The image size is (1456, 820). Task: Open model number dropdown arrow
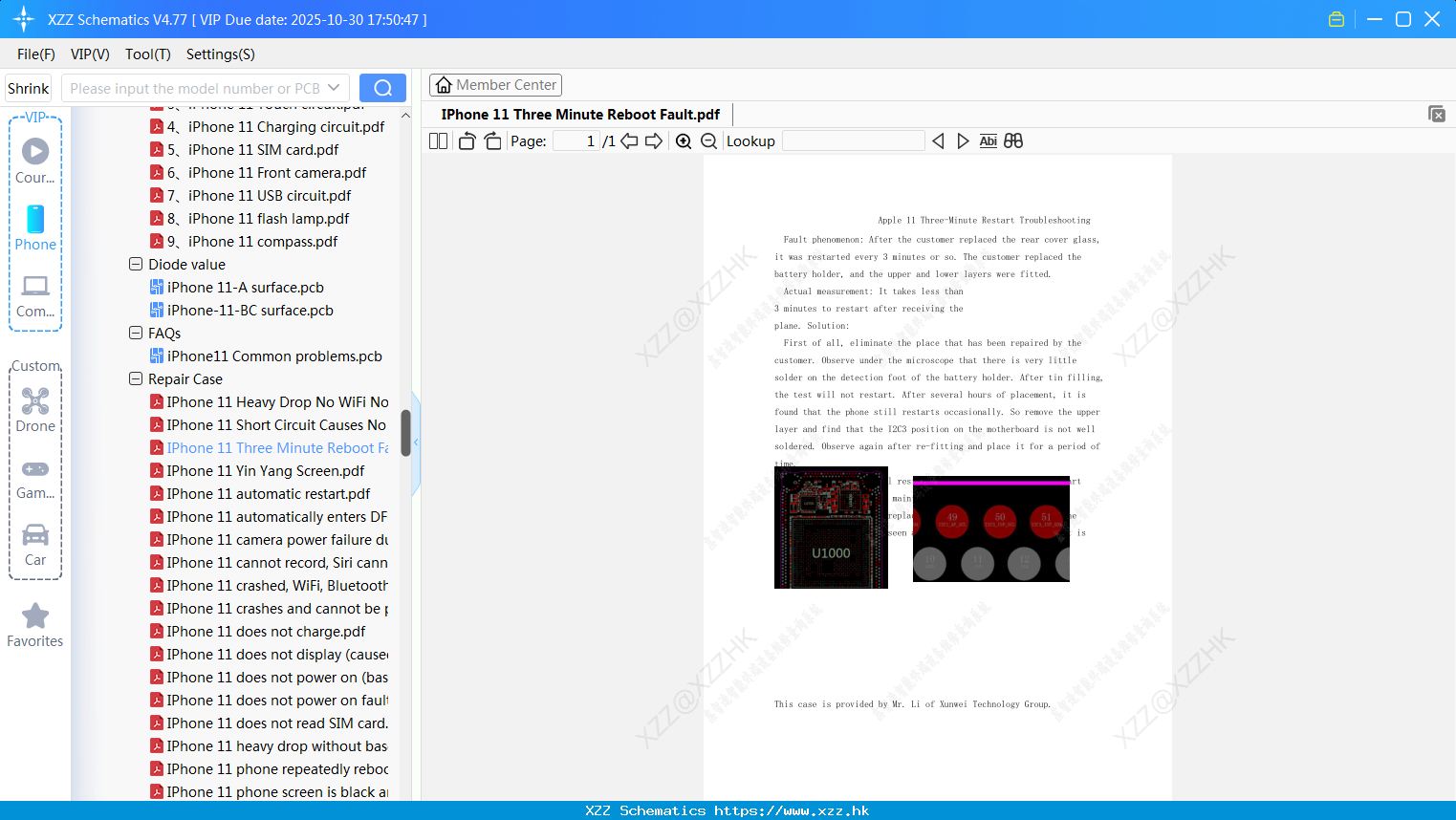pyautogui.click(x=334, y=88)
